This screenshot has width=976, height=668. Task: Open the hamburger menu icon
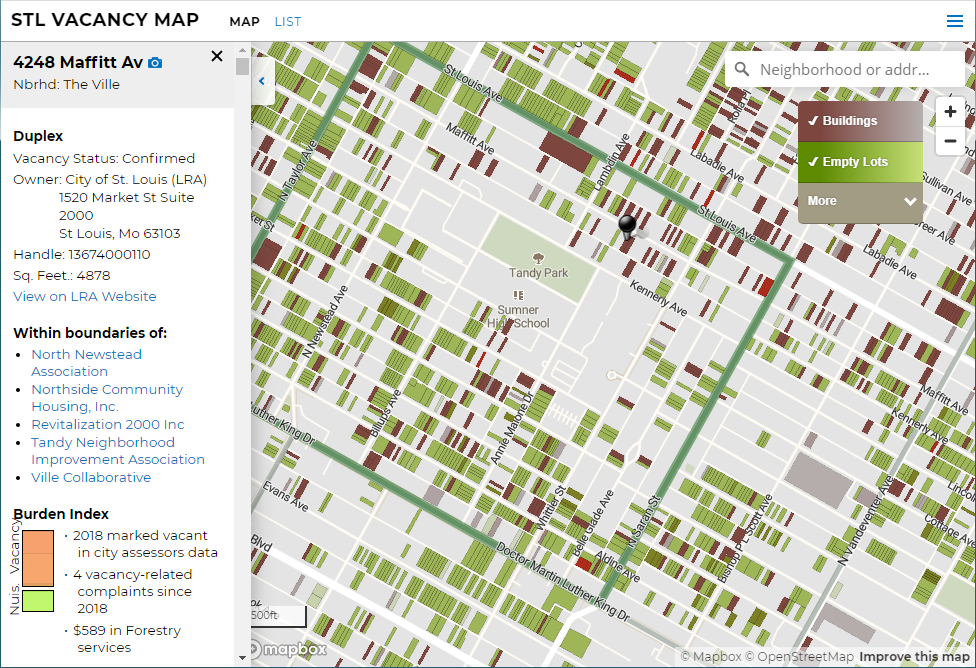coord(954,21)
